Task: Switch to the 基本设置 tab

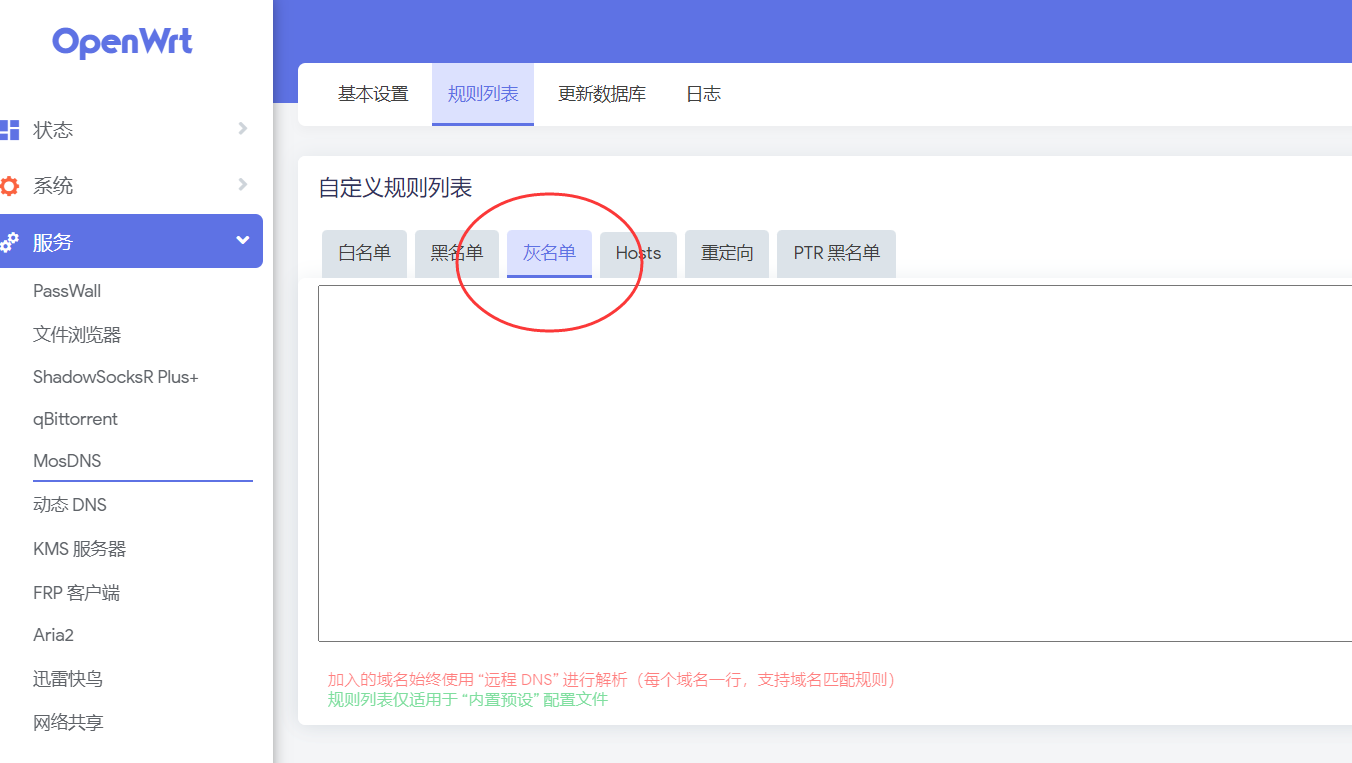Action: [x=372, y=94]
